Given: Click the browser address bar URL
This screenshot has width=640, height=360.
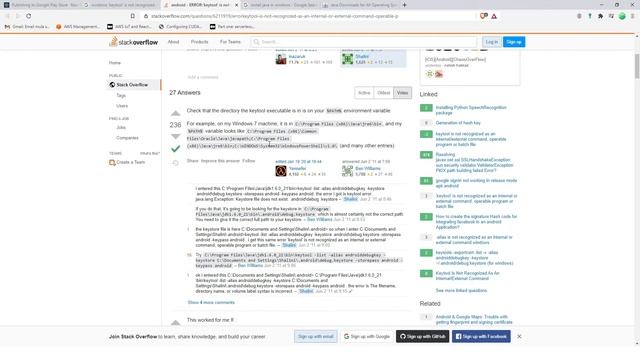Looking at the screenshot, I should (x=274, y=16).
